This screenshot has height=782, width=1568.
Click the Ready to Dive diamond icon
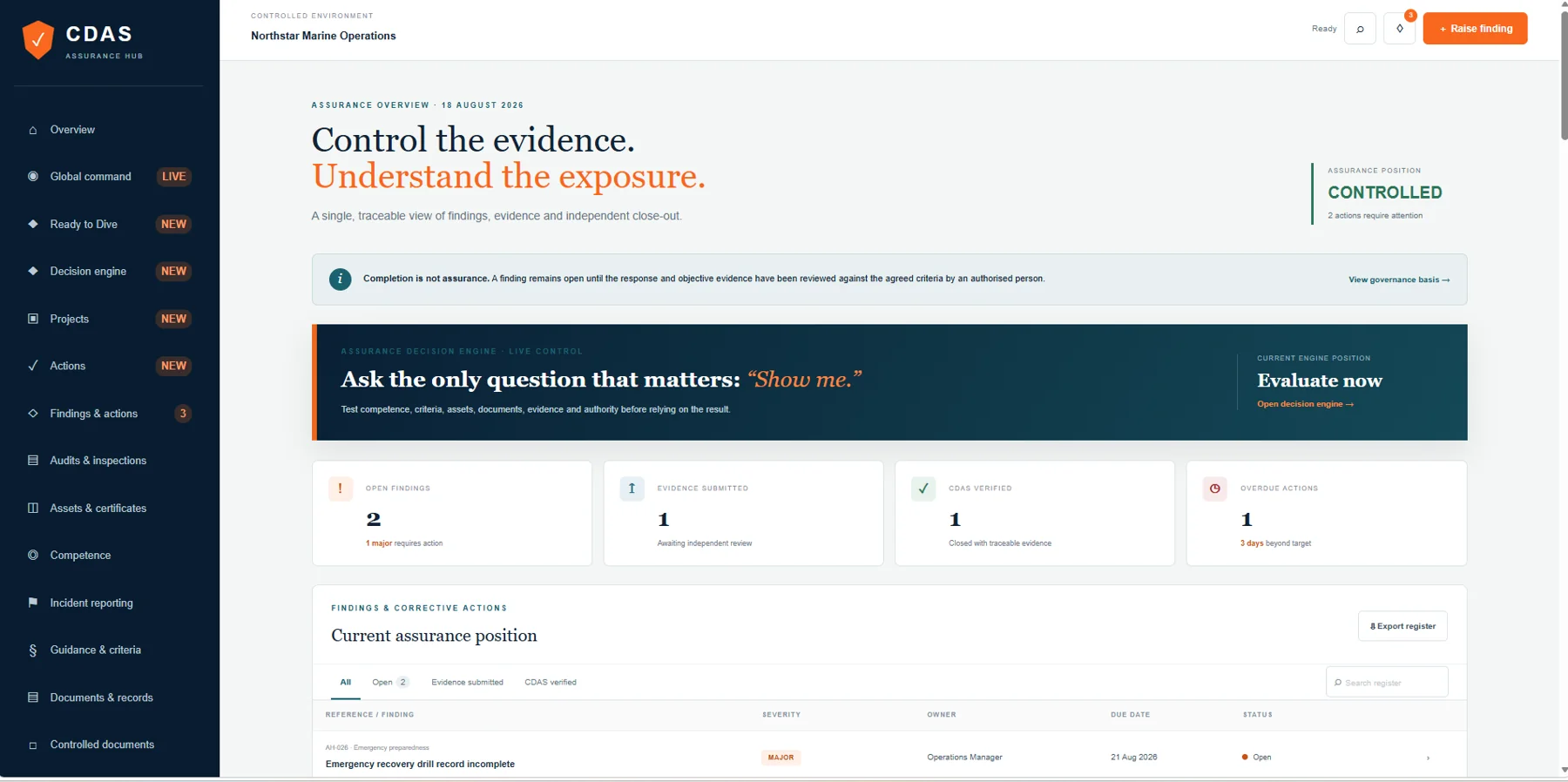(x=33, y=224)
